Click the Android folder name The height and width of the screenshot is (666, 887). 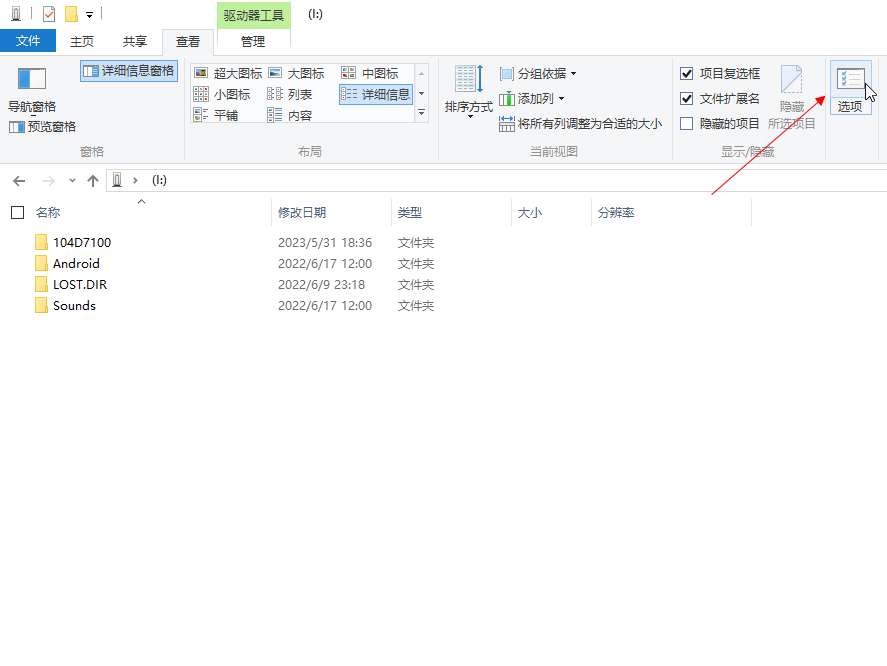(76, 263)
